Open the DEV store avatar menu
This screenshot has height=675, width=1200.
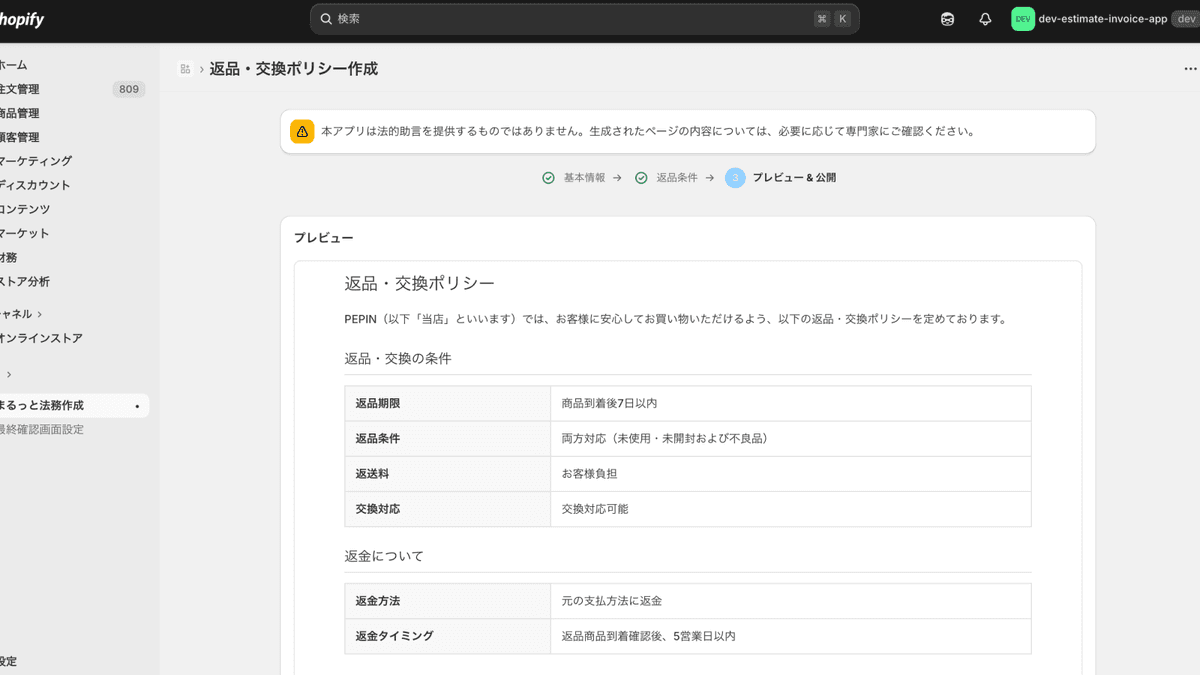(x=1021, y=18)
